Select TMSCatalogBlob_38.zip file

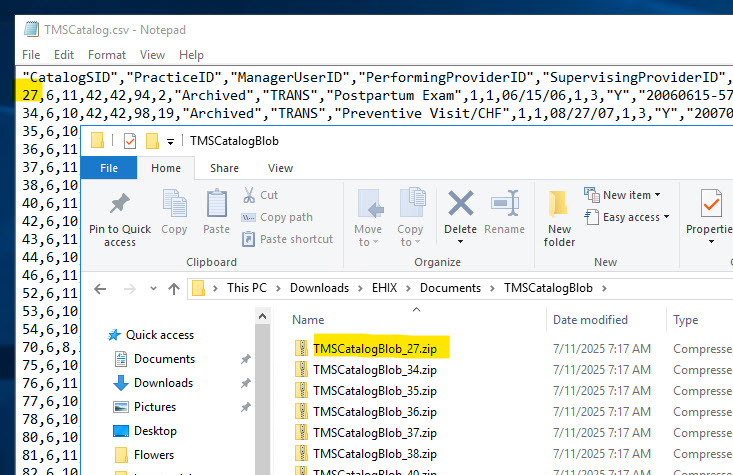(375, 454)
